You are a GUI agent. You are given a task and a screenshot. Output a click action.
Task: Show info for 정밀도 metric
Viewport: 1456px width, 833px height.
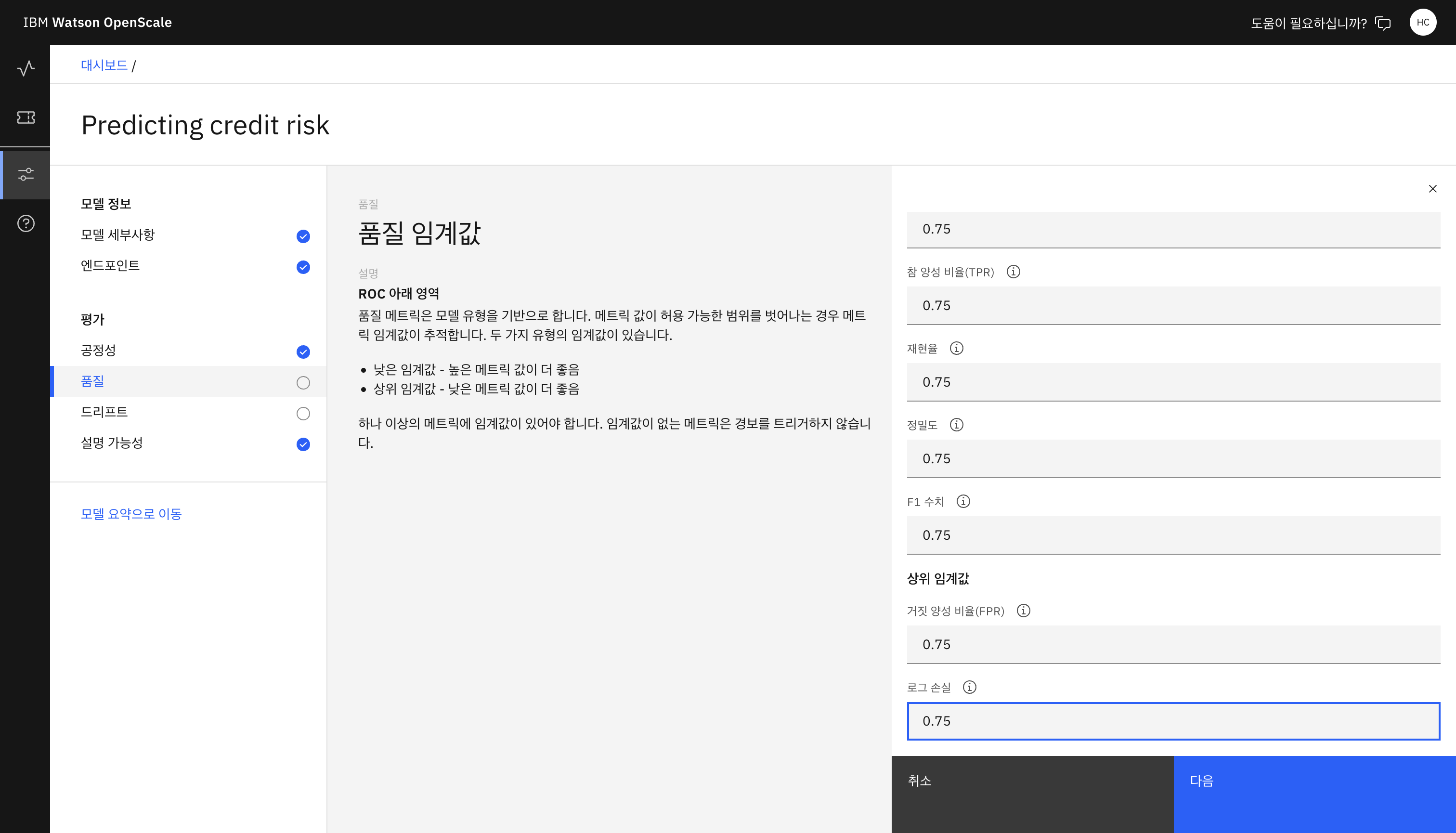[957, 425]
